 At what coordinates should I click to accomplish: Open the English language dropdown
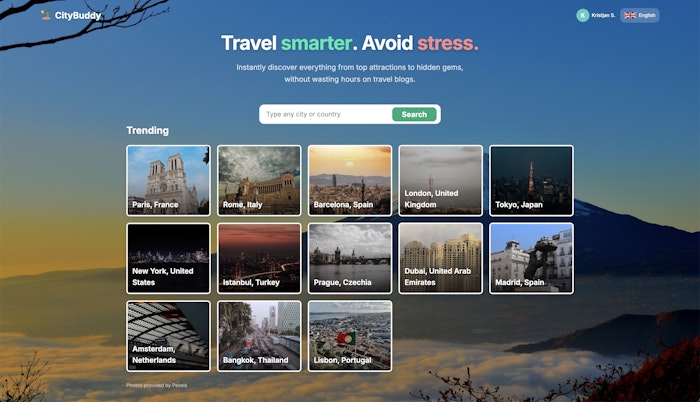tap(639, 15)
